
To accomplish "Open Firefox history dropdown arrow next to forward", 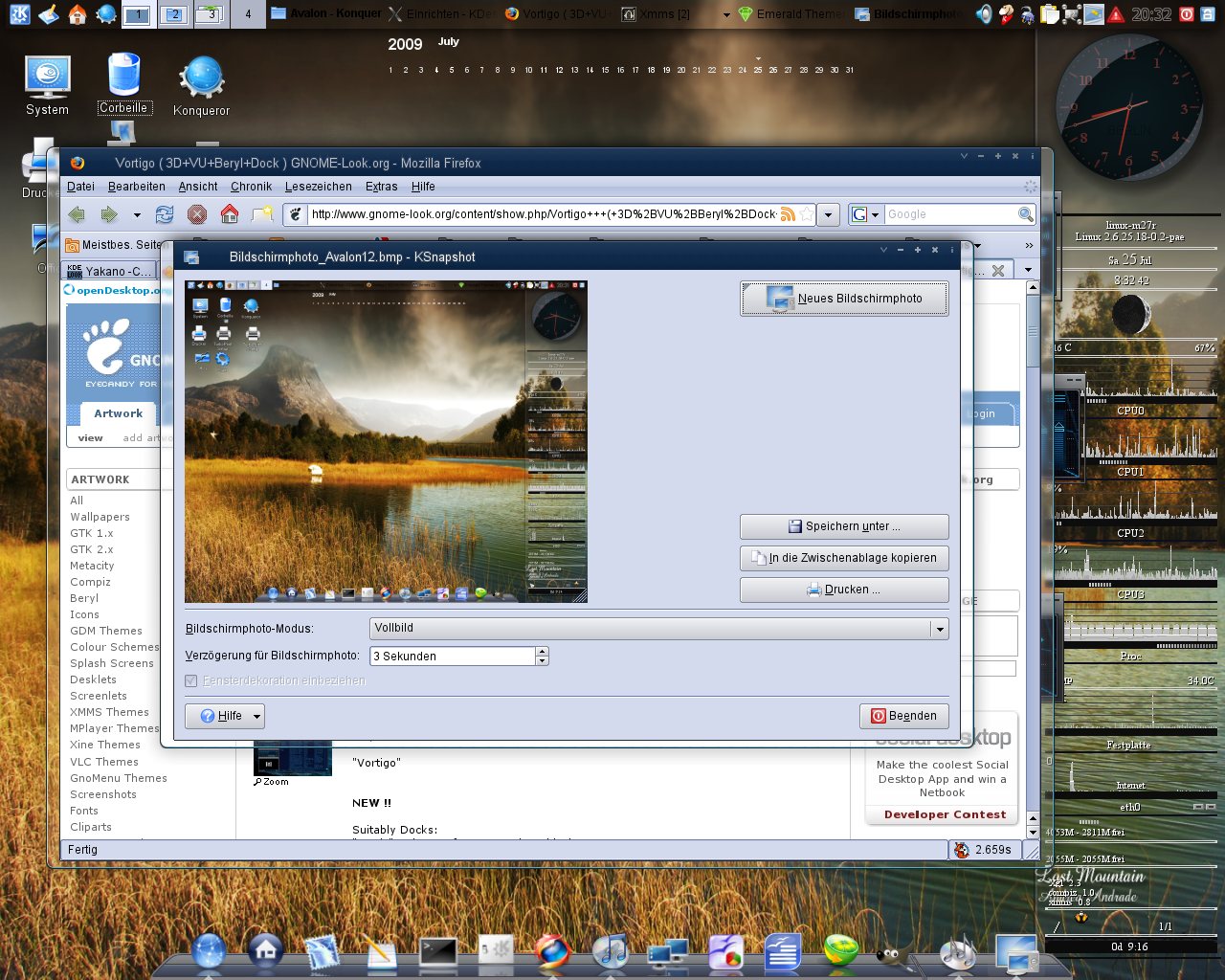I will [137, 215].
